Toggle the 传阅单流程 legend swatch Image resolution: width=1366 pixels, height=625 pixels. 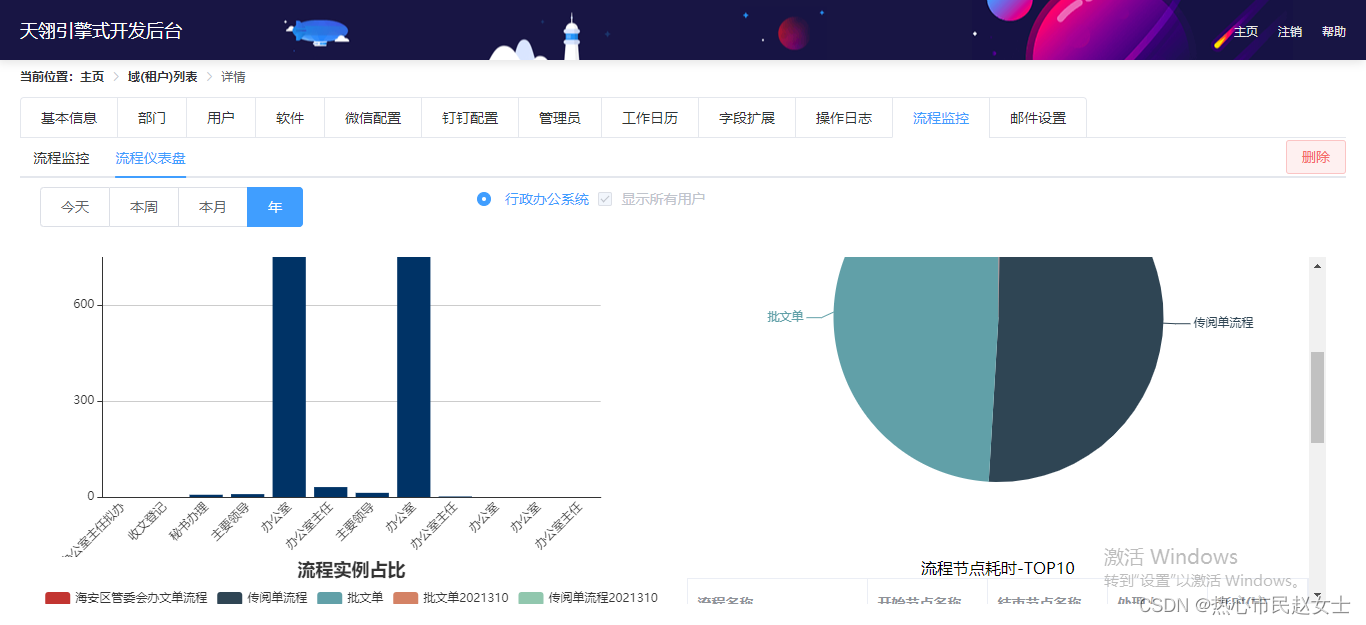click(229, 598)
